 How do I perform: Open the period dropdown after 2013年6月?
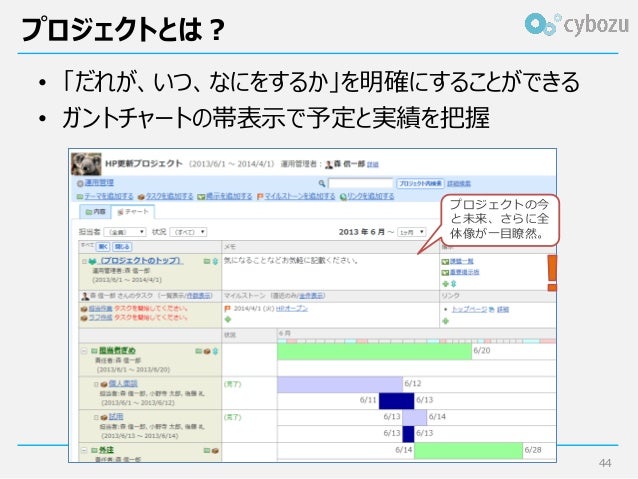[x=411, y=232]
